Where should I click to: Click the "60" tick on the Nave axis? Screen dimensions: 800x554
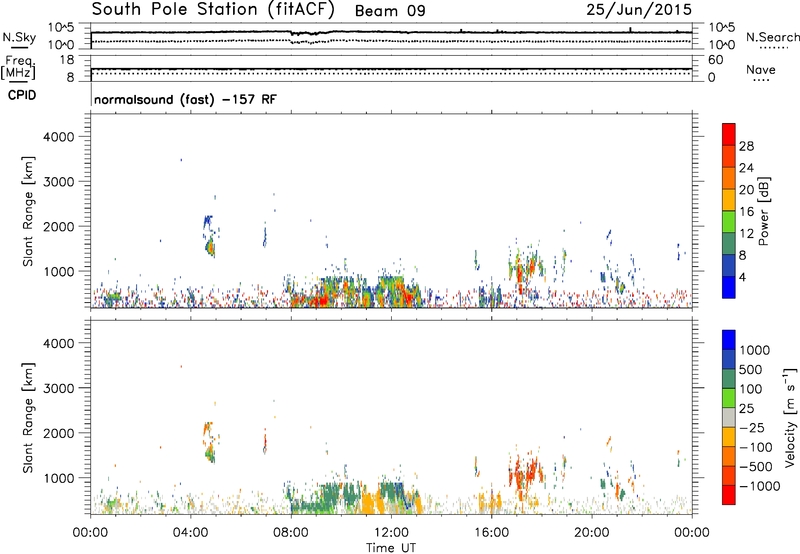[715, 60]
